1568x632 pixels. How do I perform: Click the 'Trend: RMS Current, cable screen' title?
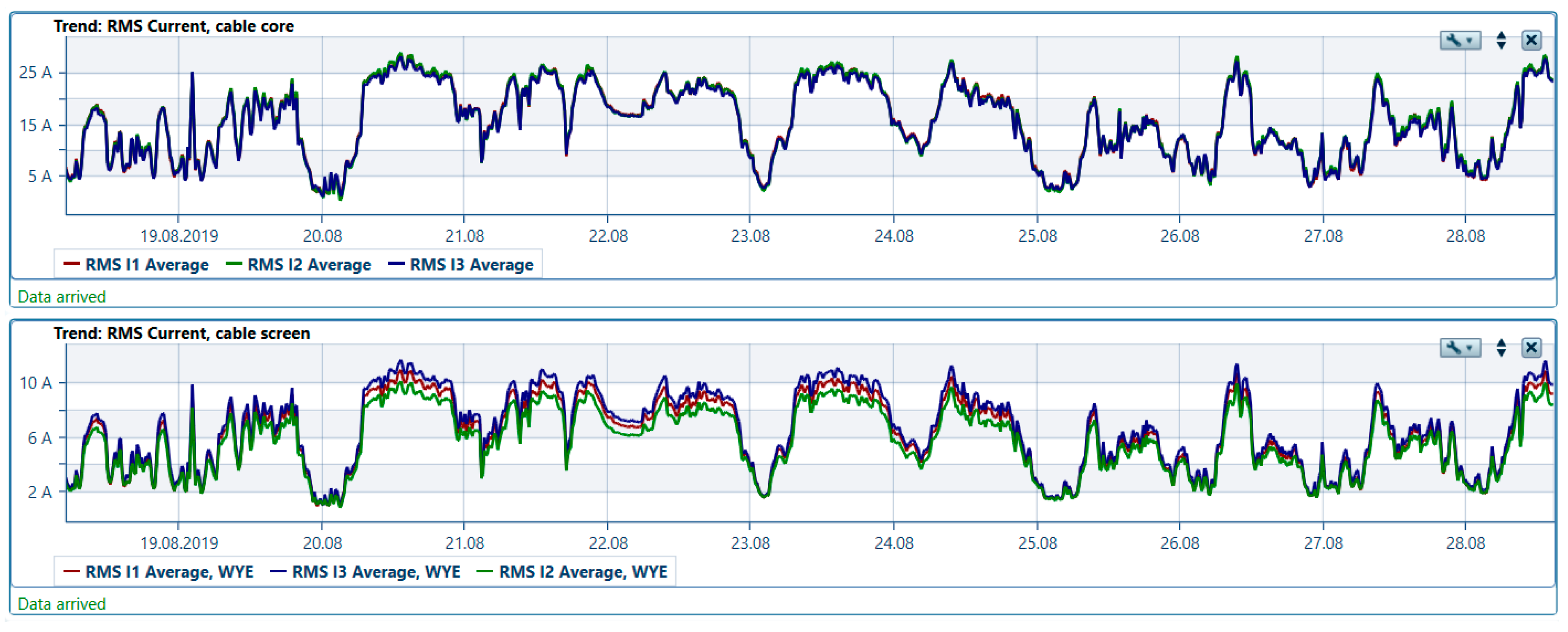[181, 333]
